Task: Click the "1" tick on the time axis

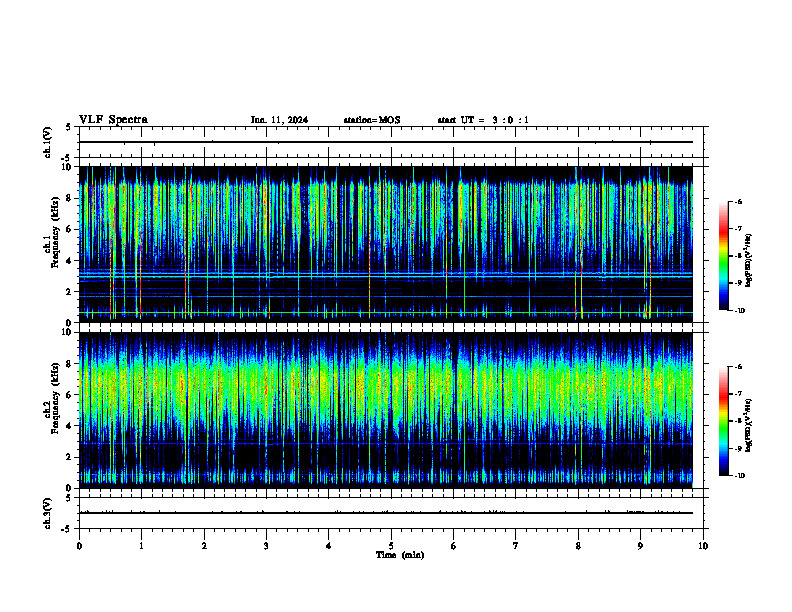Action: click(x=141, y=546)
